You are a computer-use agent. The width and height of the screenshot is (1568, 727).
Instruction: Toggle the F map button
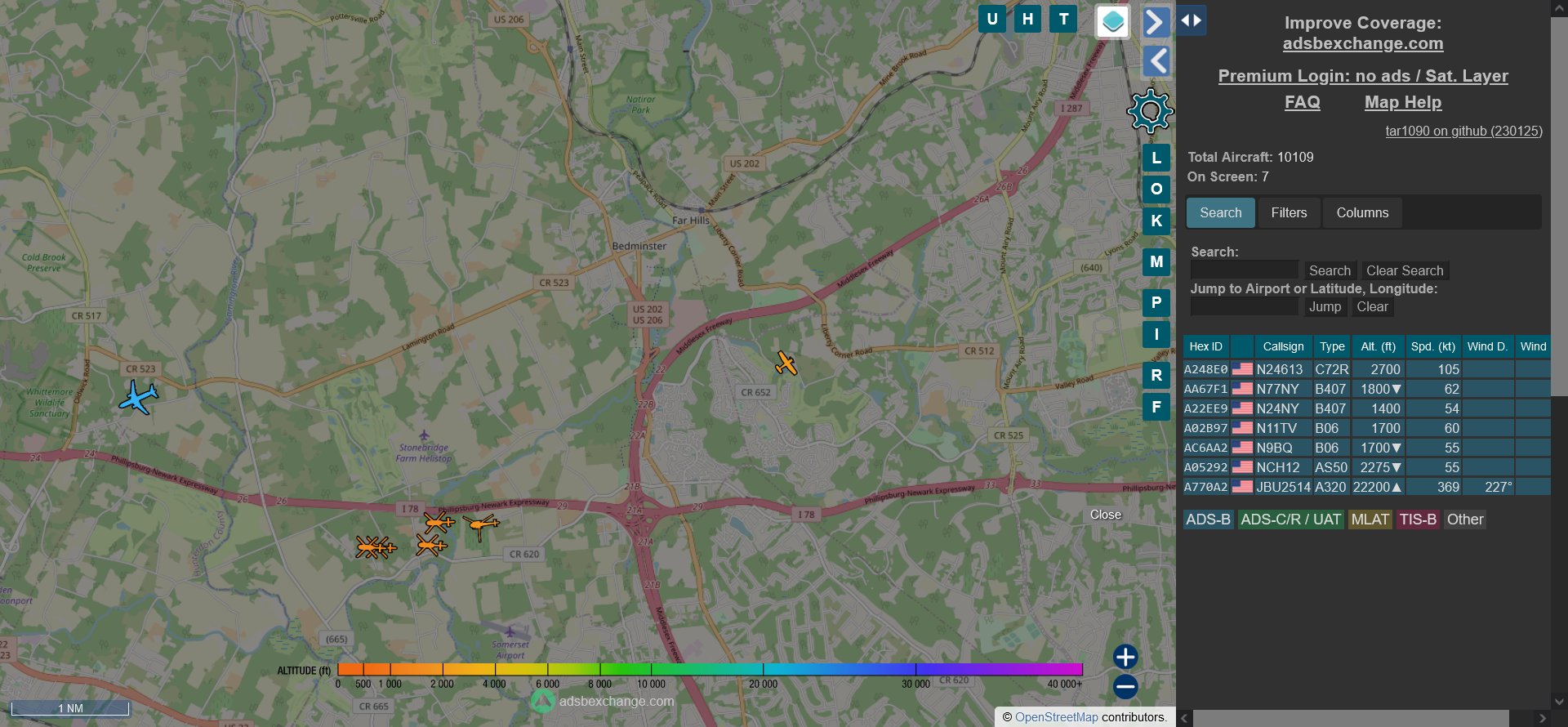1156,407
